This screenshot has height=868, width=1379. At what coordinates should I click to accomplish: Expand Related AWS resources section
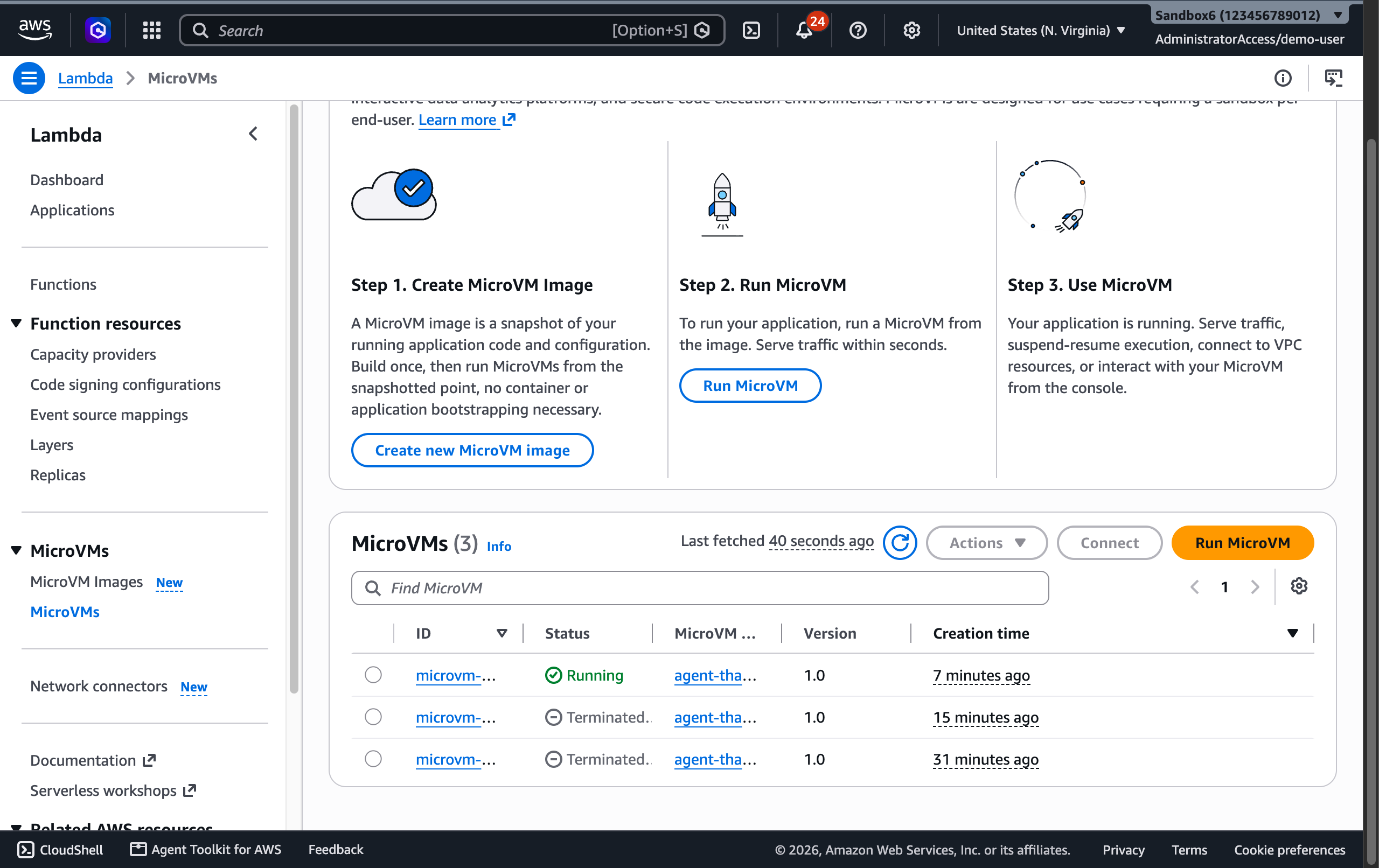pyautogui.click(x=16, y=828)
